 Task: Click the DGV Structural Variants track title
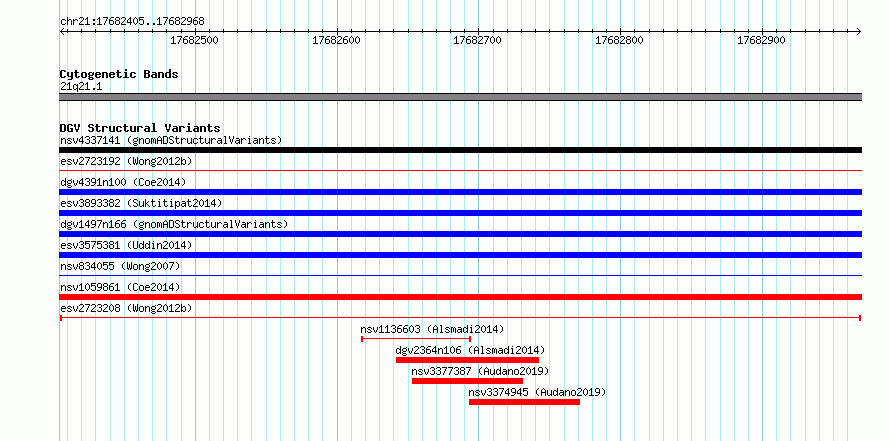140,128
